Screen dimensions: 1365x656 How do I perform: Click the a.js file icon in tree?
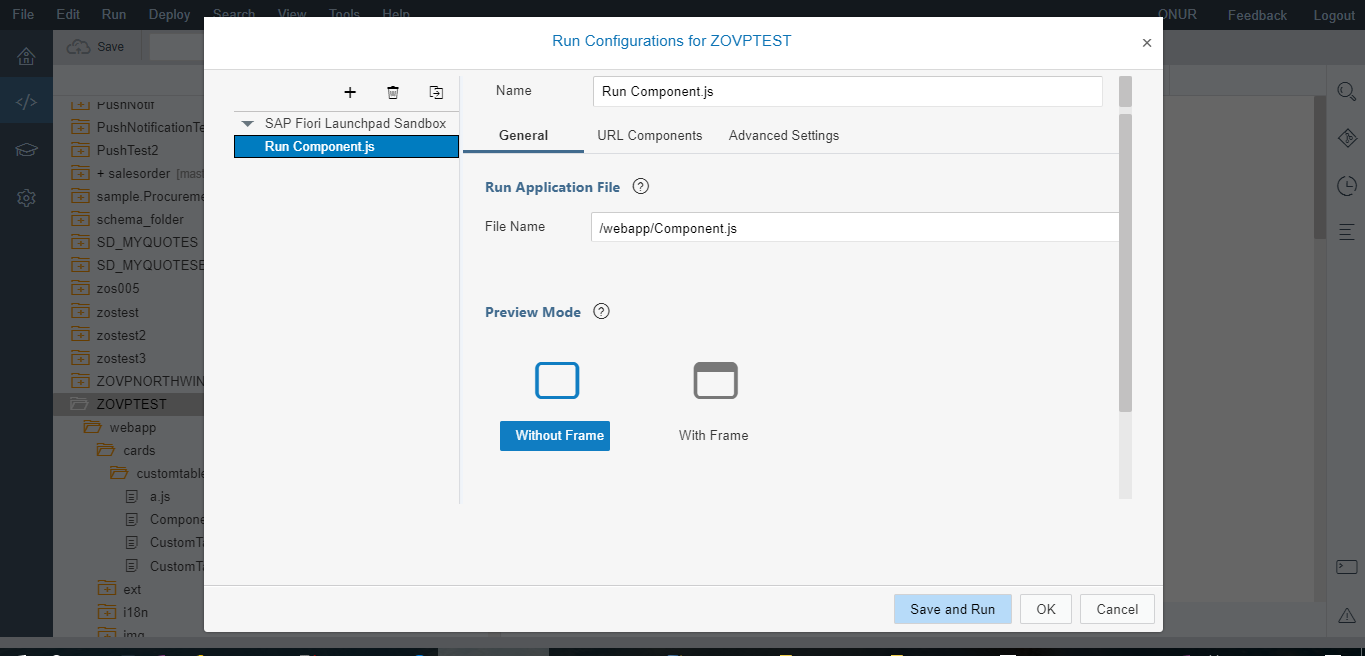[x=131, y=496]
